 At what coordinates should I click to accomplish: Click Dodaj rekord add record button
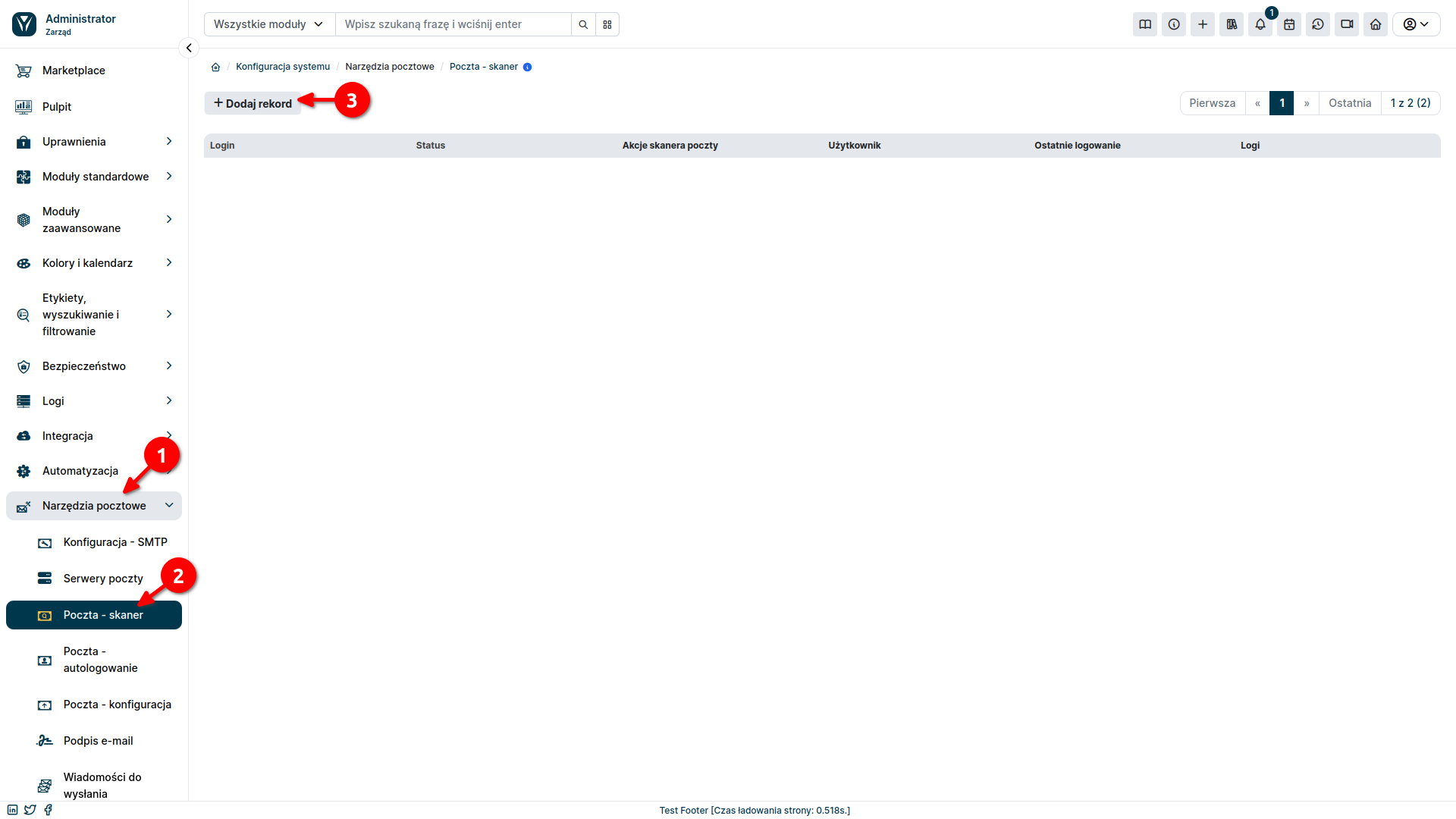252,102
